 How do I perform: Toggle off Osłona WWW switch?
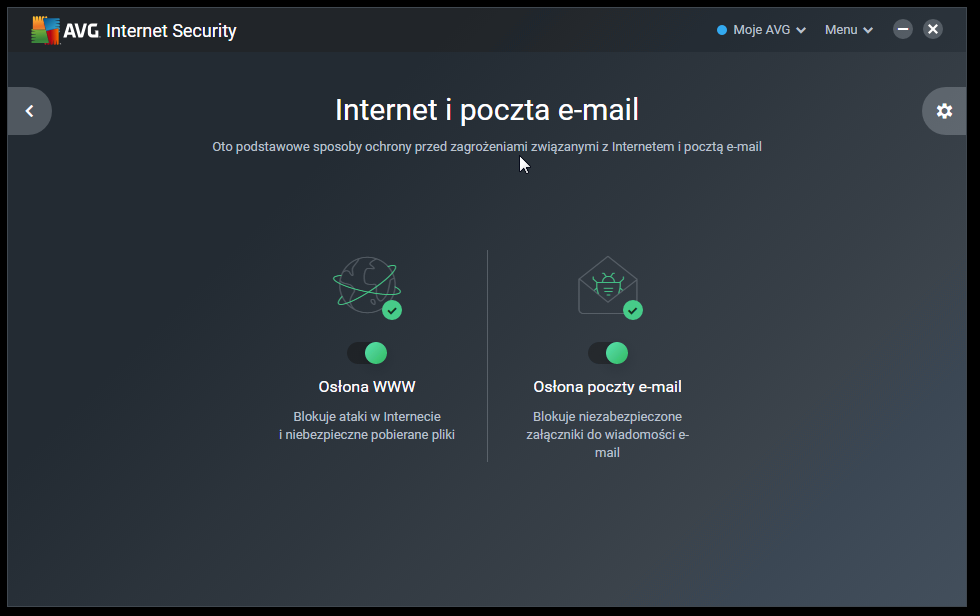(367, 353)
